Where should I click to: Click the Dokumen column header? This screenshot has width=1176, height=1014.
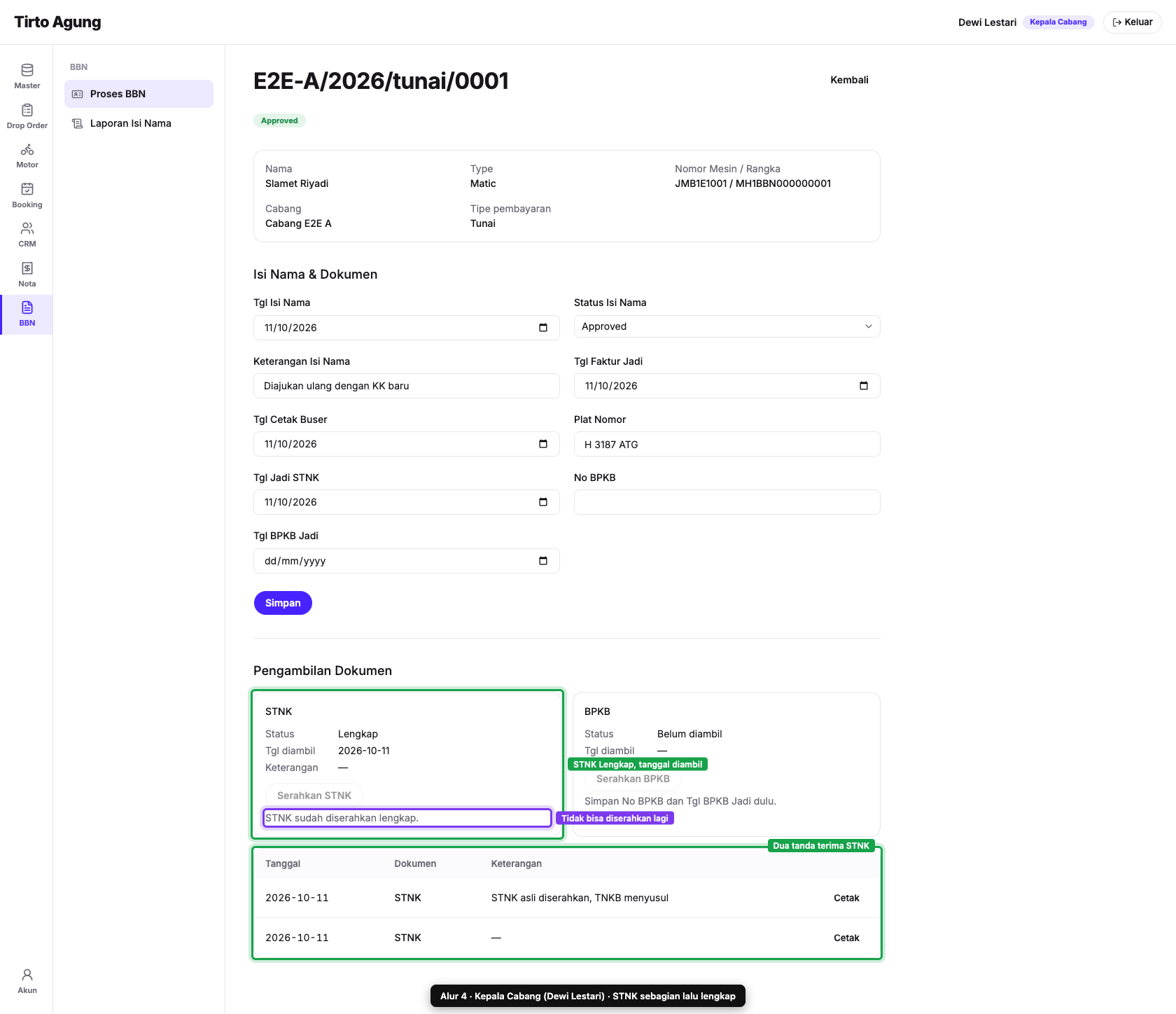pyautogui.click(x=415, y=863)
